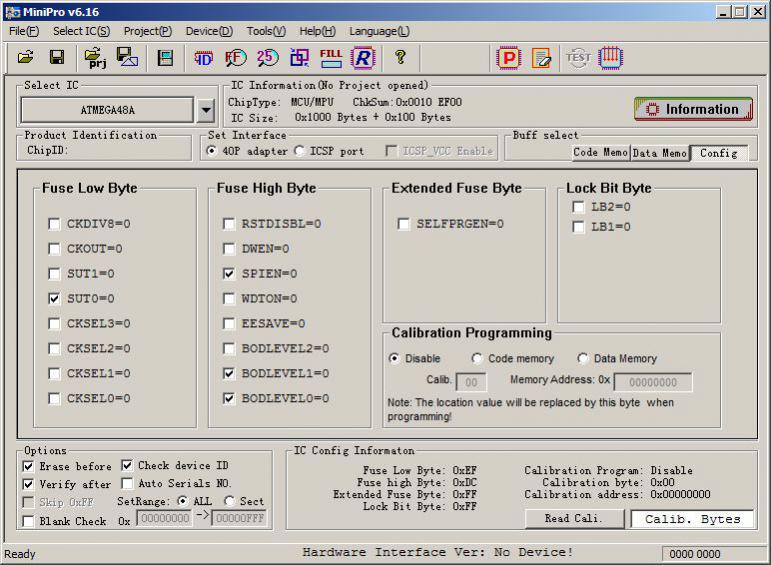The image size is (771, 565).
Task: Click the ID chip toolbar icon
Action: click(x=203, y=58)
